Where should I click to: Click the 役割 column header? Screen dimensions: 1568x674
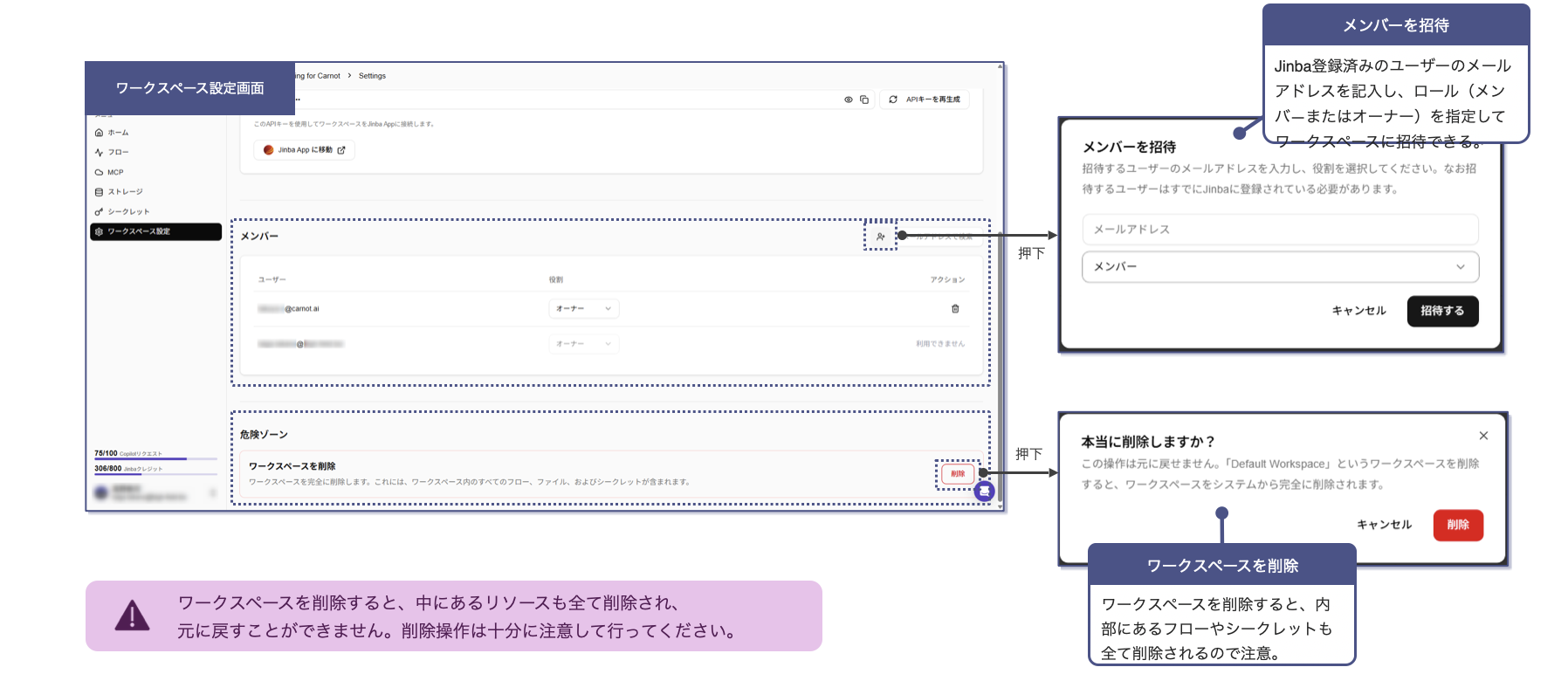point(556,280)
